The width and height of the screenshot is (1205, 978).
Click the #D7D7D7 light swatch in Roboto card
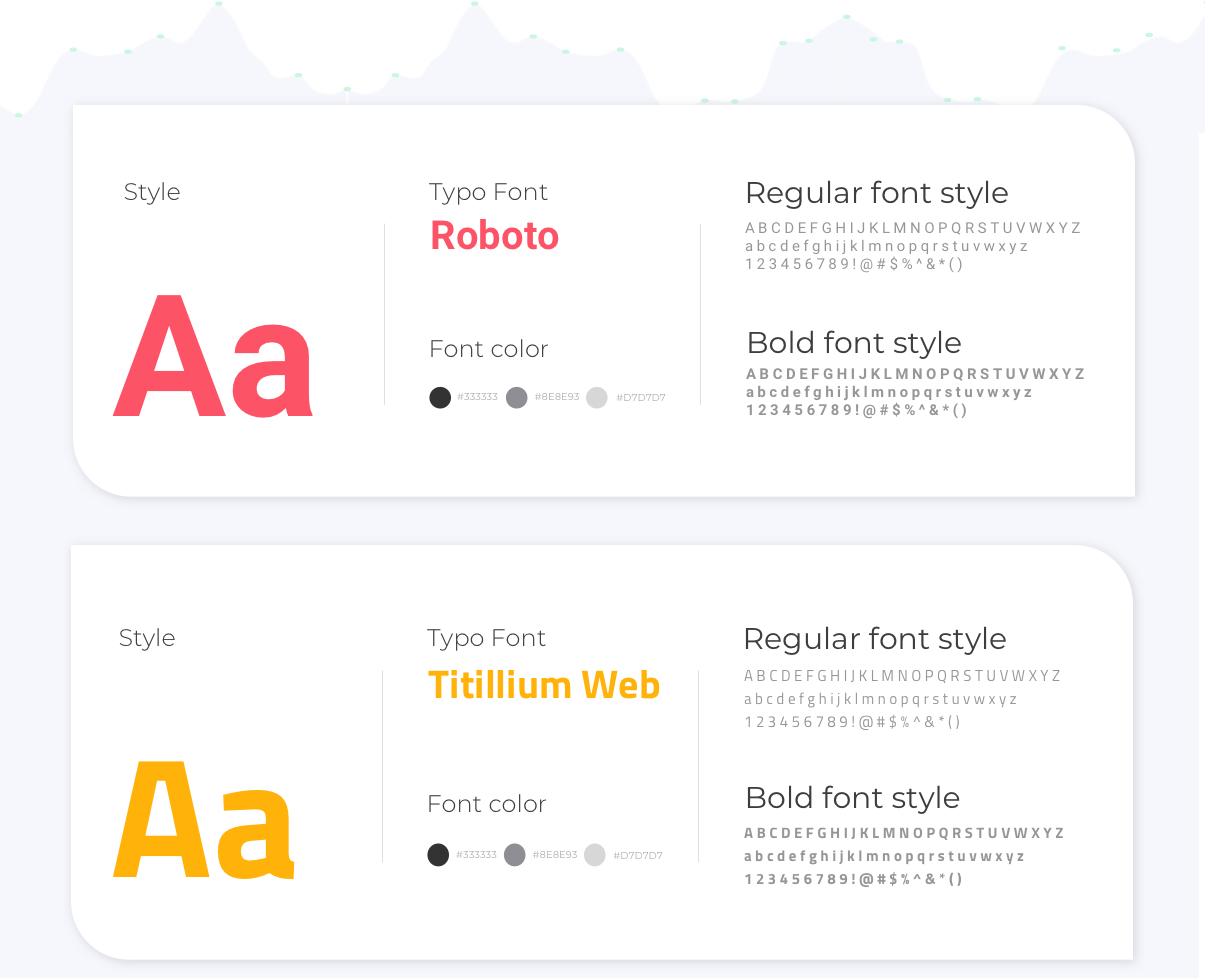point(597,397)
